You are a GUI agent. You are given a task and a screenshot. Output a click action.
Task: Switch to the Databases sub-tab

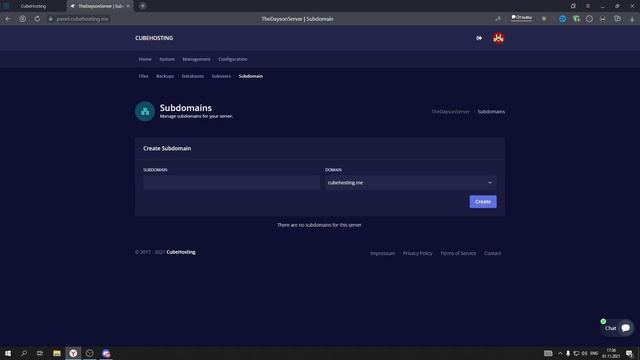pos(193,76)
